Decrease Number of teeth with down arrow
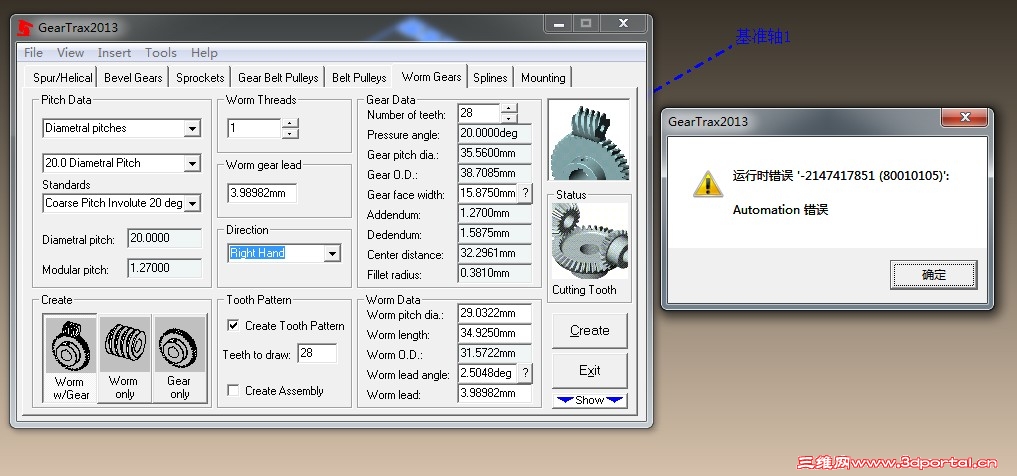Image resolution: width=1017 pixels, height=476 pixels. pos(509,118)
